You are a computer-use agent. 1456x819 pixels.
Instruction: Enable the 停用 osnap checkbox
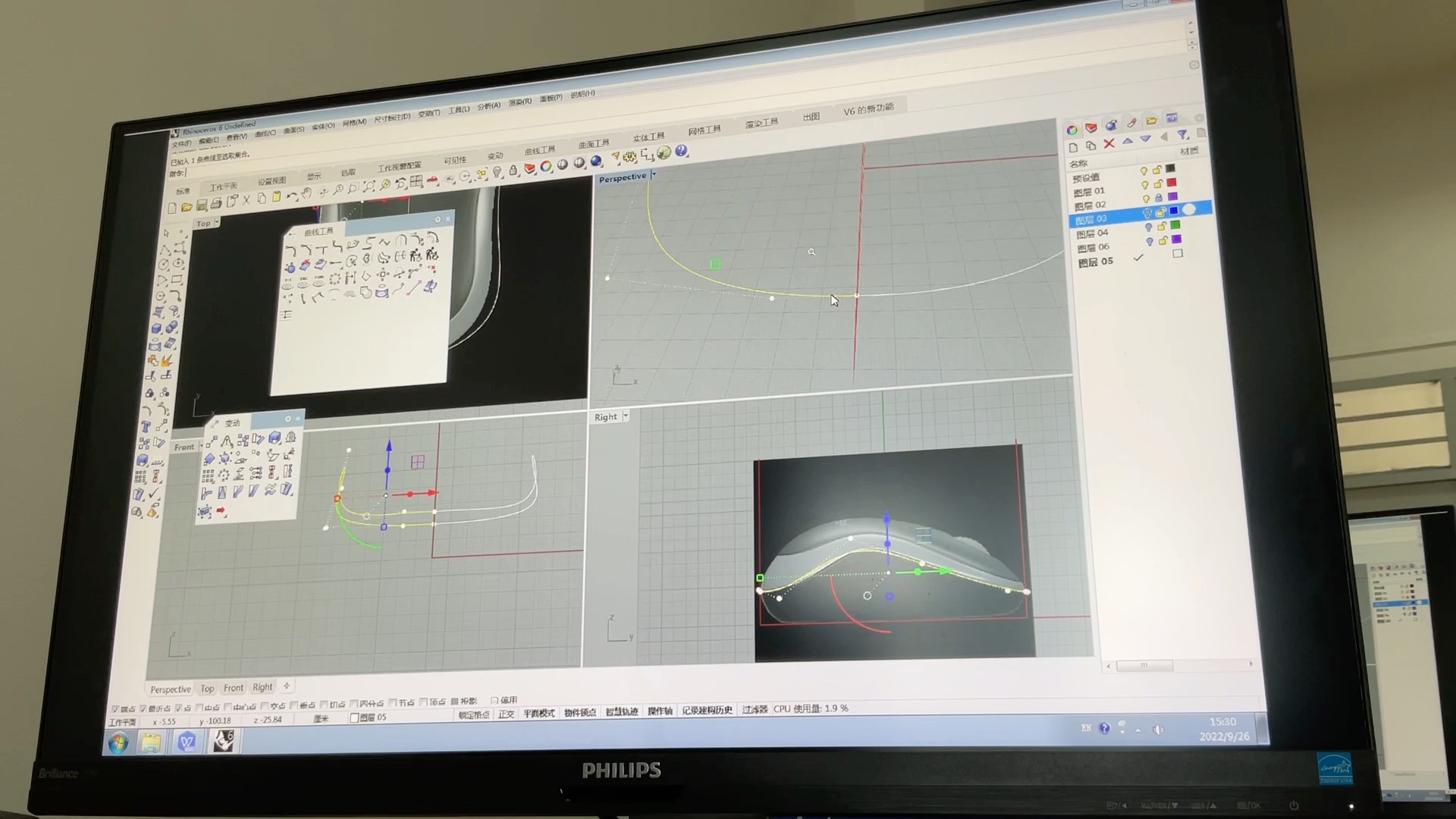pos(494,701)
